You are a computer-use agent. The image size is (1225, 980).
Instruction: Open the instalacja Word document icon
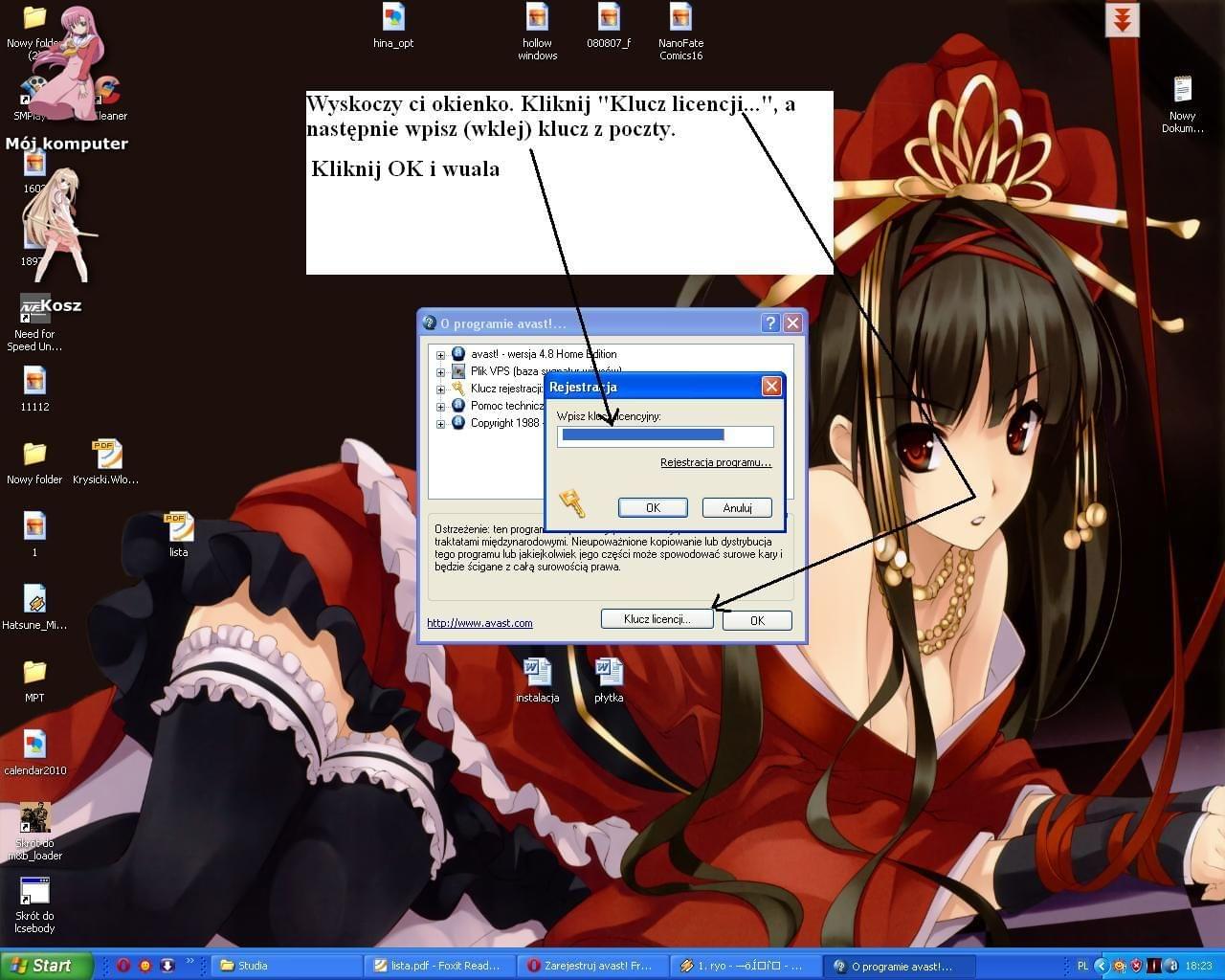[x=537, y=680]
